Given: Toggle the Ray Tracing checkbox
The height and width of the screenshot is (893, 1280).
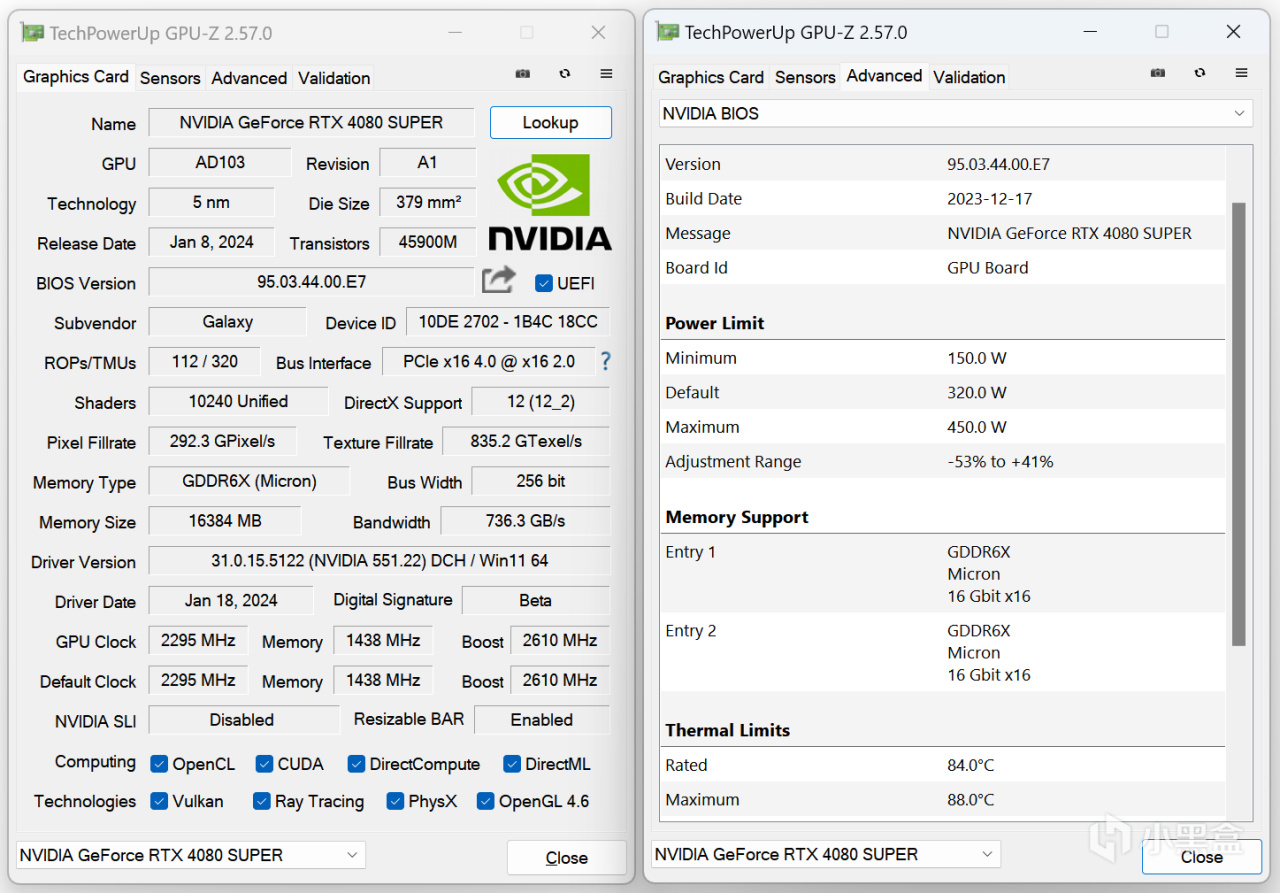Looking at the screenshot, I should (262, 801).
